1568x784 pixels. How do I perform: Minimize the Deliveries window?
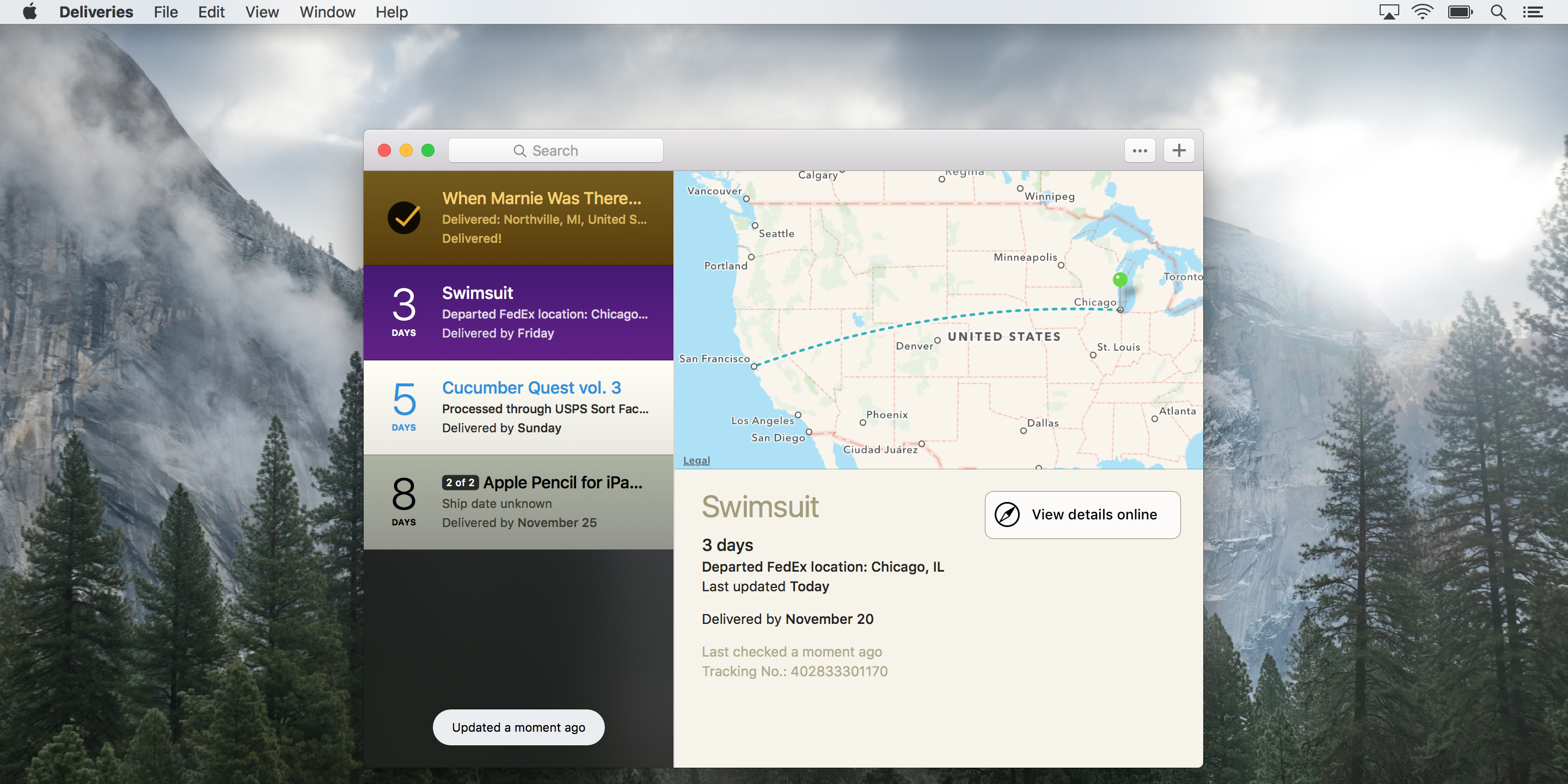[x=406, y=150]
